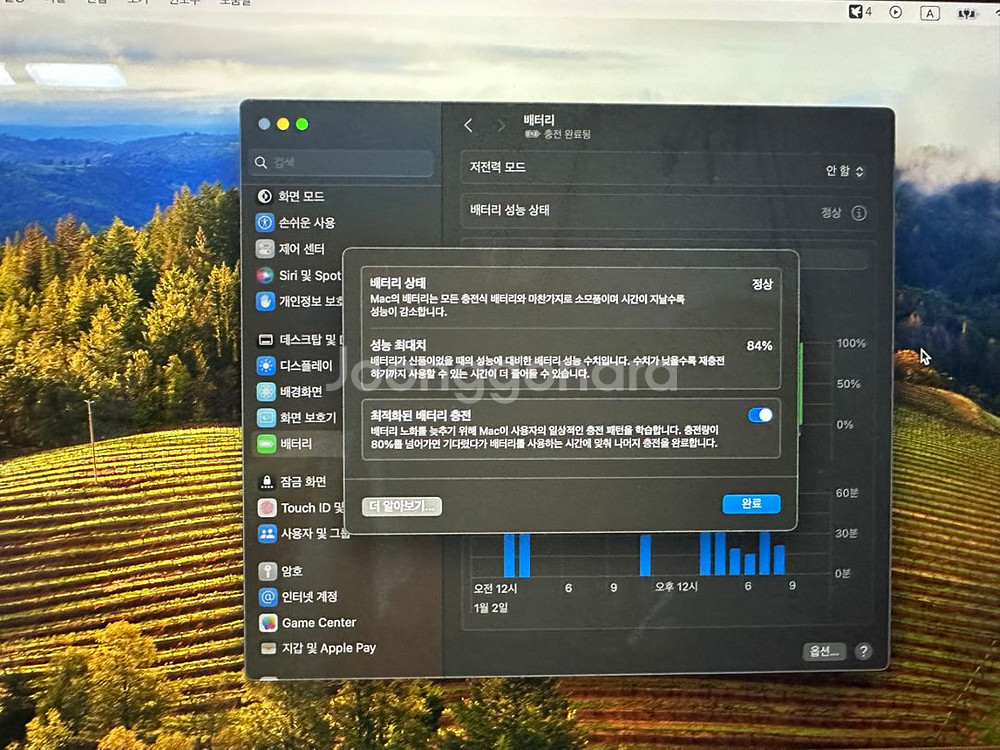
Task: Click 저전력 모드 row label
Action: click(x=497, y=167)
